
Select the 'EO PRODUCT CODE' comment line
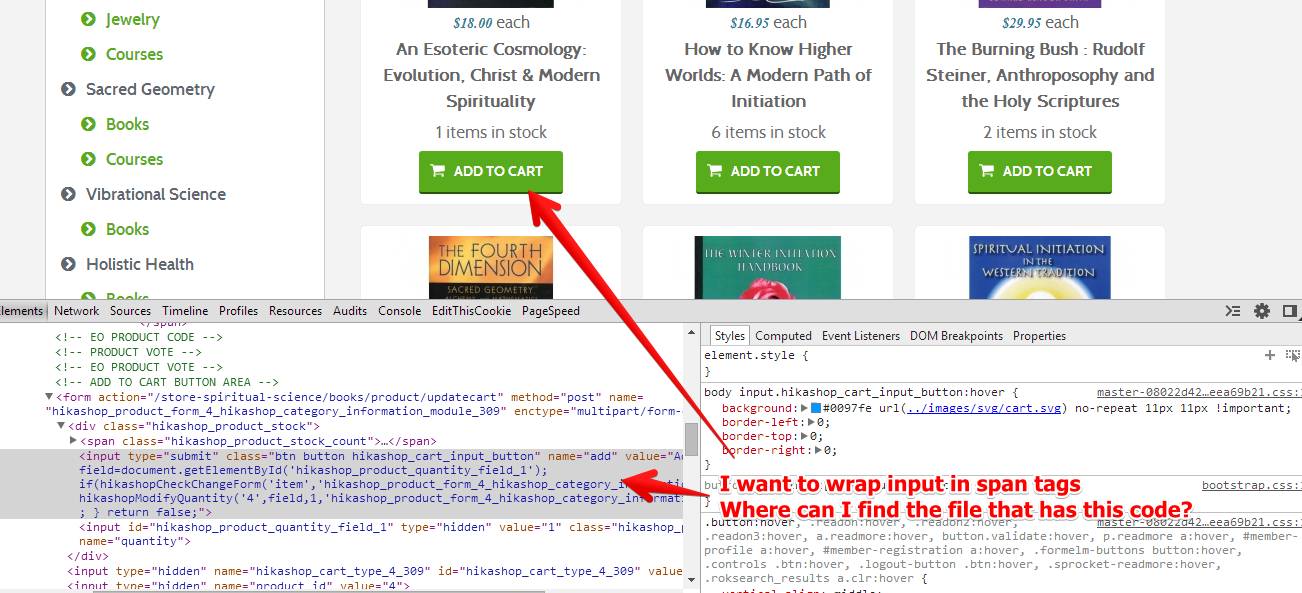[139, 338]
